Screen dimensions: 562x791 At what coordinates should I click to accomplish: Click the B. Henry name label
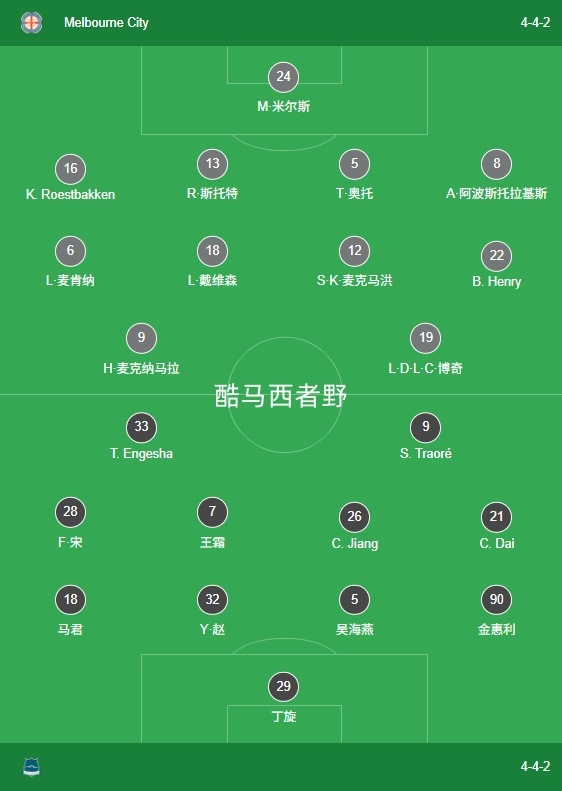(496, 281)
